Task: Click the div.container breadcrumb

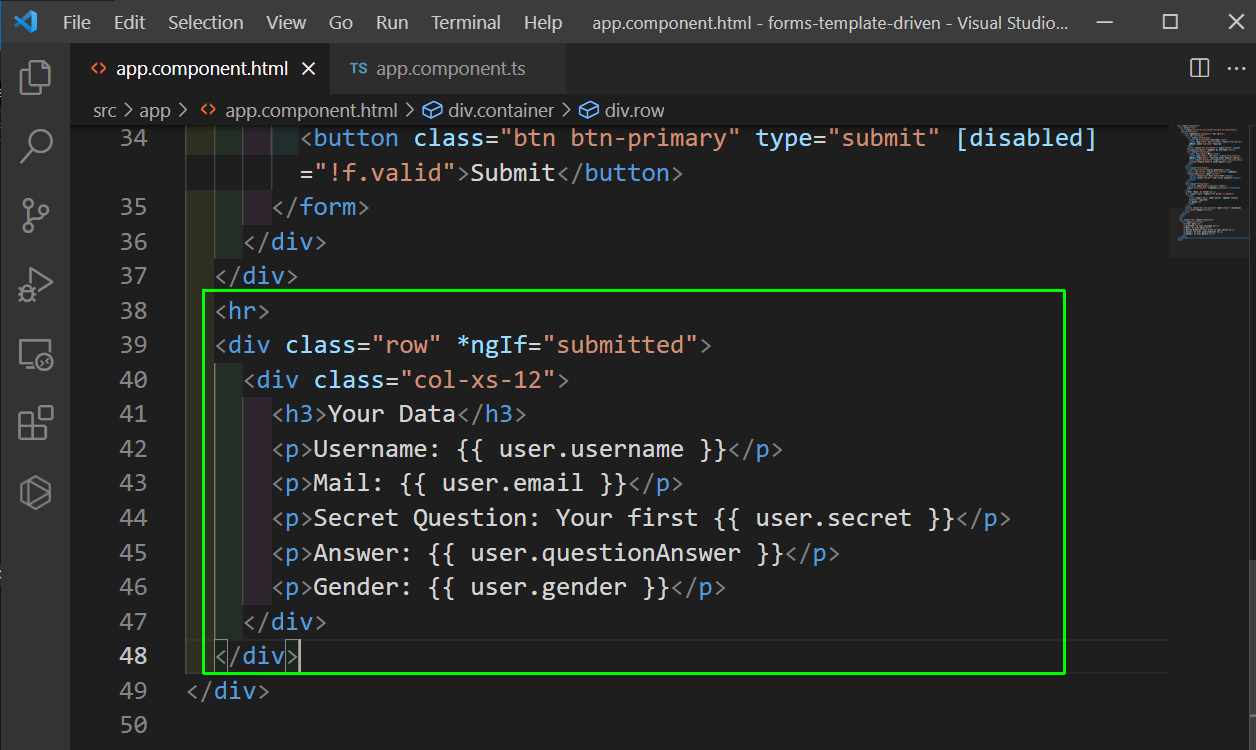Action: click(x=489, y=110)
